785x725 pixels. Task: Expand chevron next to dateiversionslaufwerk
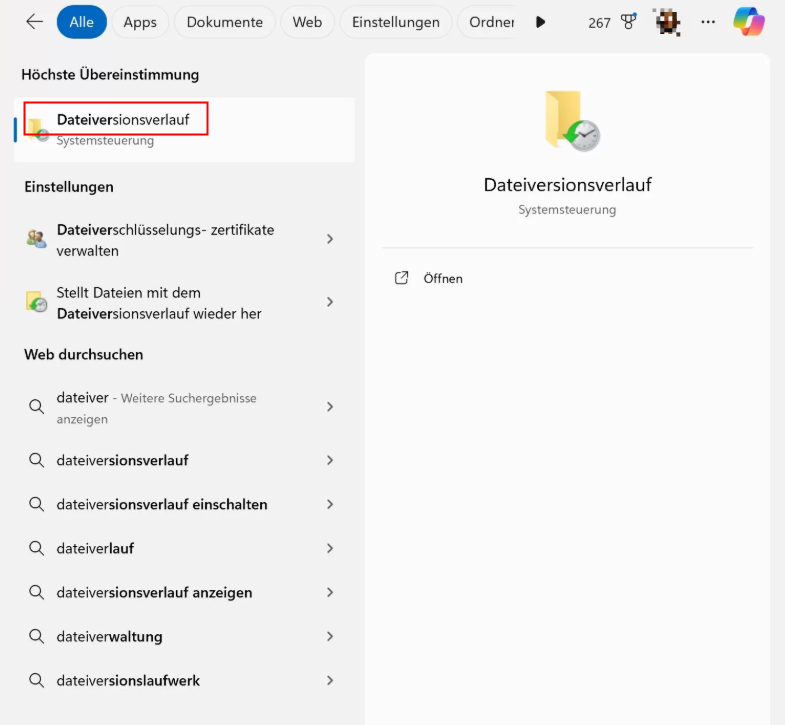(x=330, y=681)
